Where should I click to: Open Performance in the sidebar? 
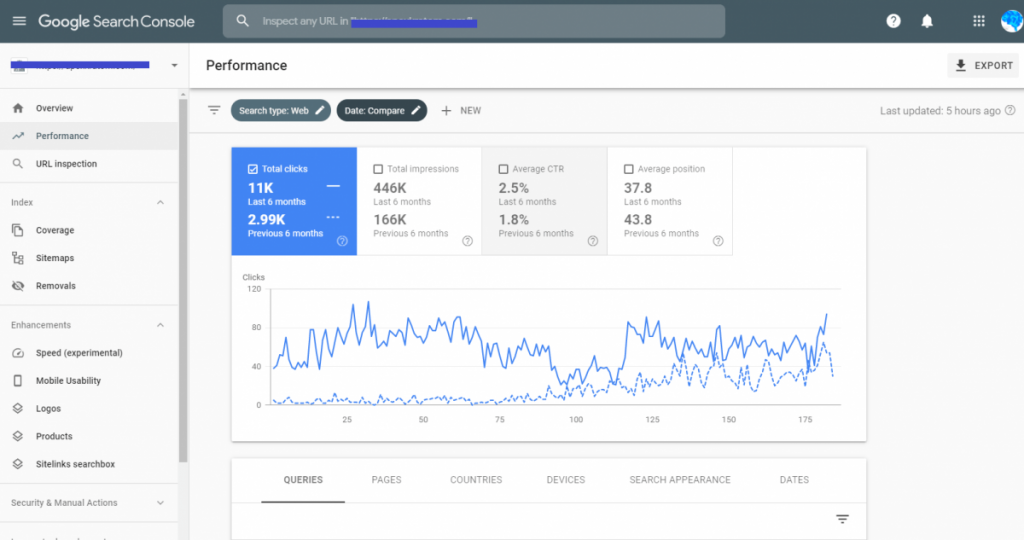coord(89,136)
